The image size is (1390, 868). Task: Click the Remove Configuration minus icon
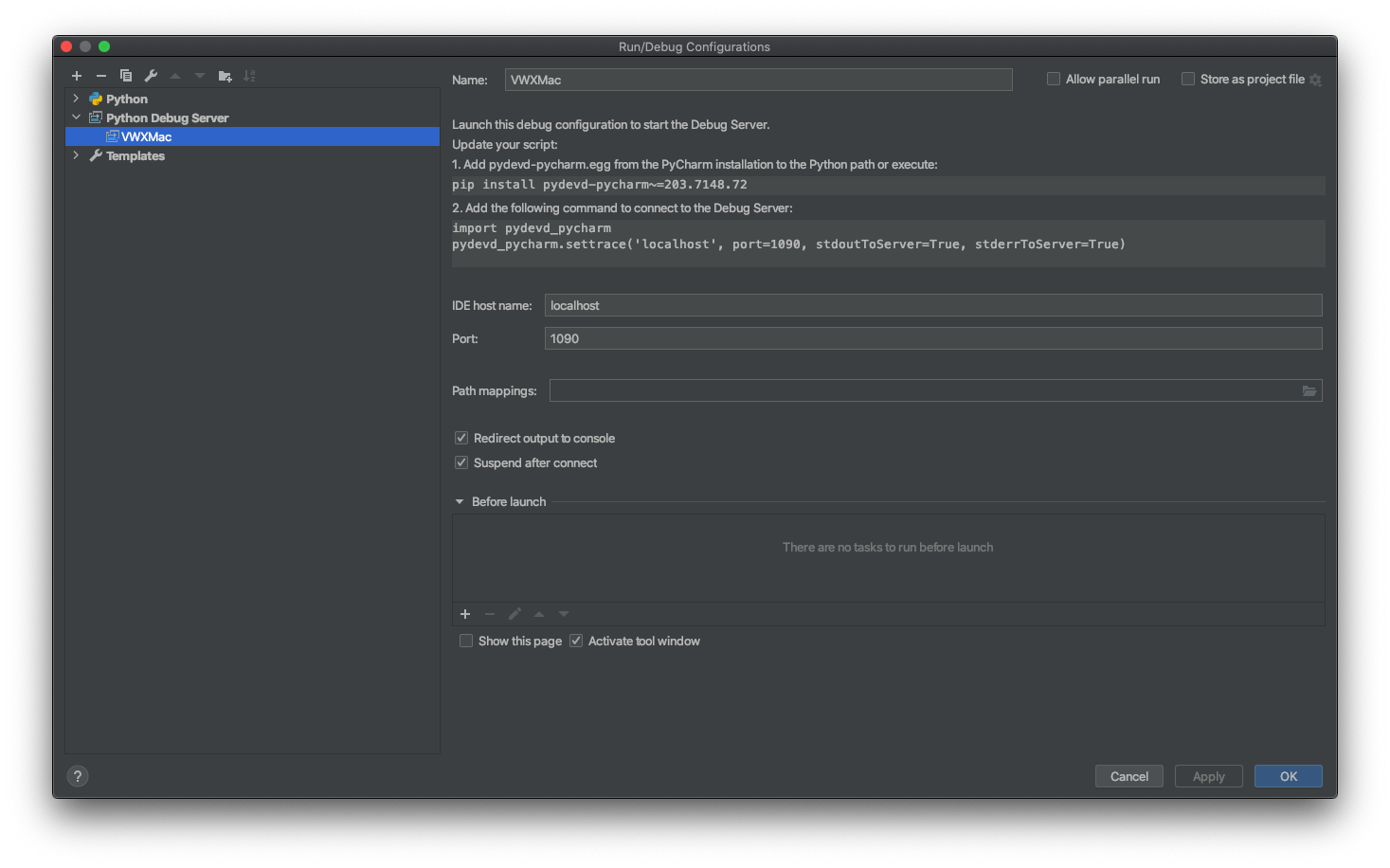pyautogui.click(x=101, y=76)
